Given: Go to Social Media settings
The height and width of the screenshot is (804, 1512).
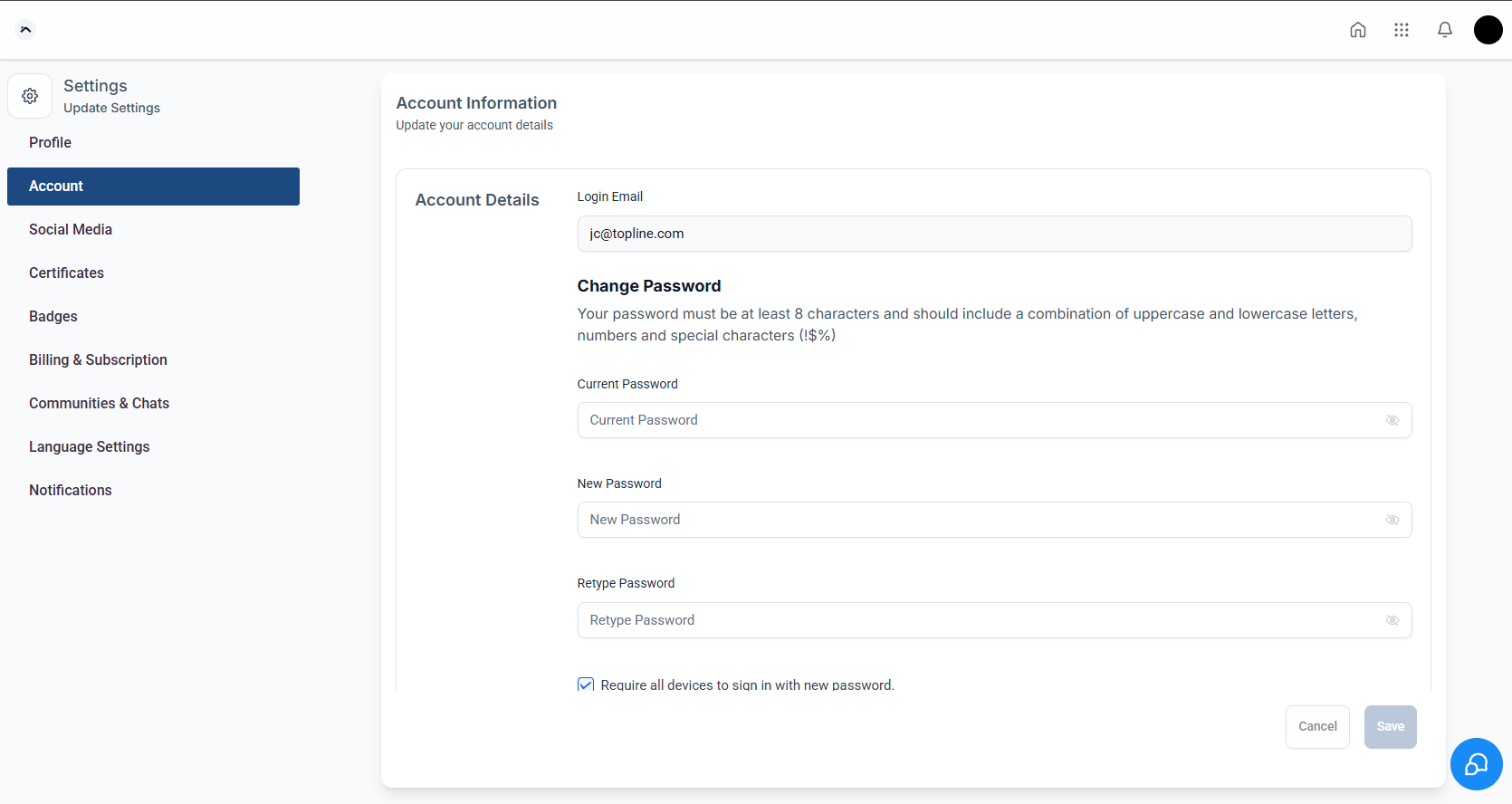Looking at the screenshot, I should tap(71, 229).
